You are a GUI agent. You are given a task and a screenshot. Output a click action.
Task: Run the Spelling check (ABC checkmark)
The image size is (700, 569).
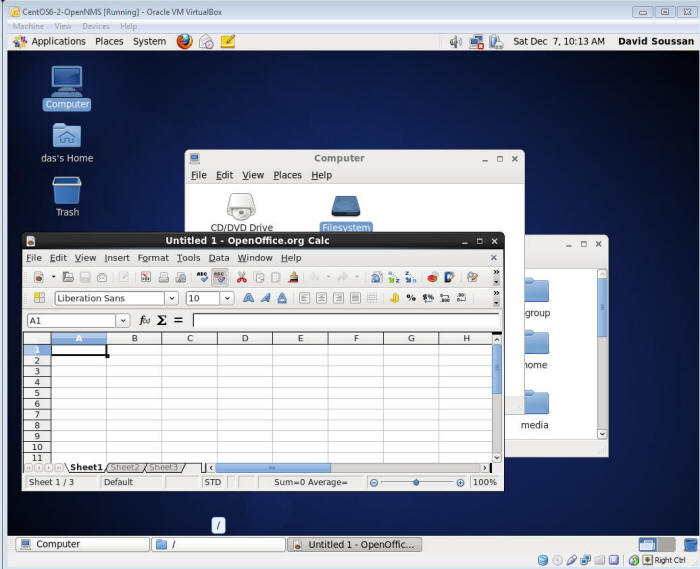202,277
